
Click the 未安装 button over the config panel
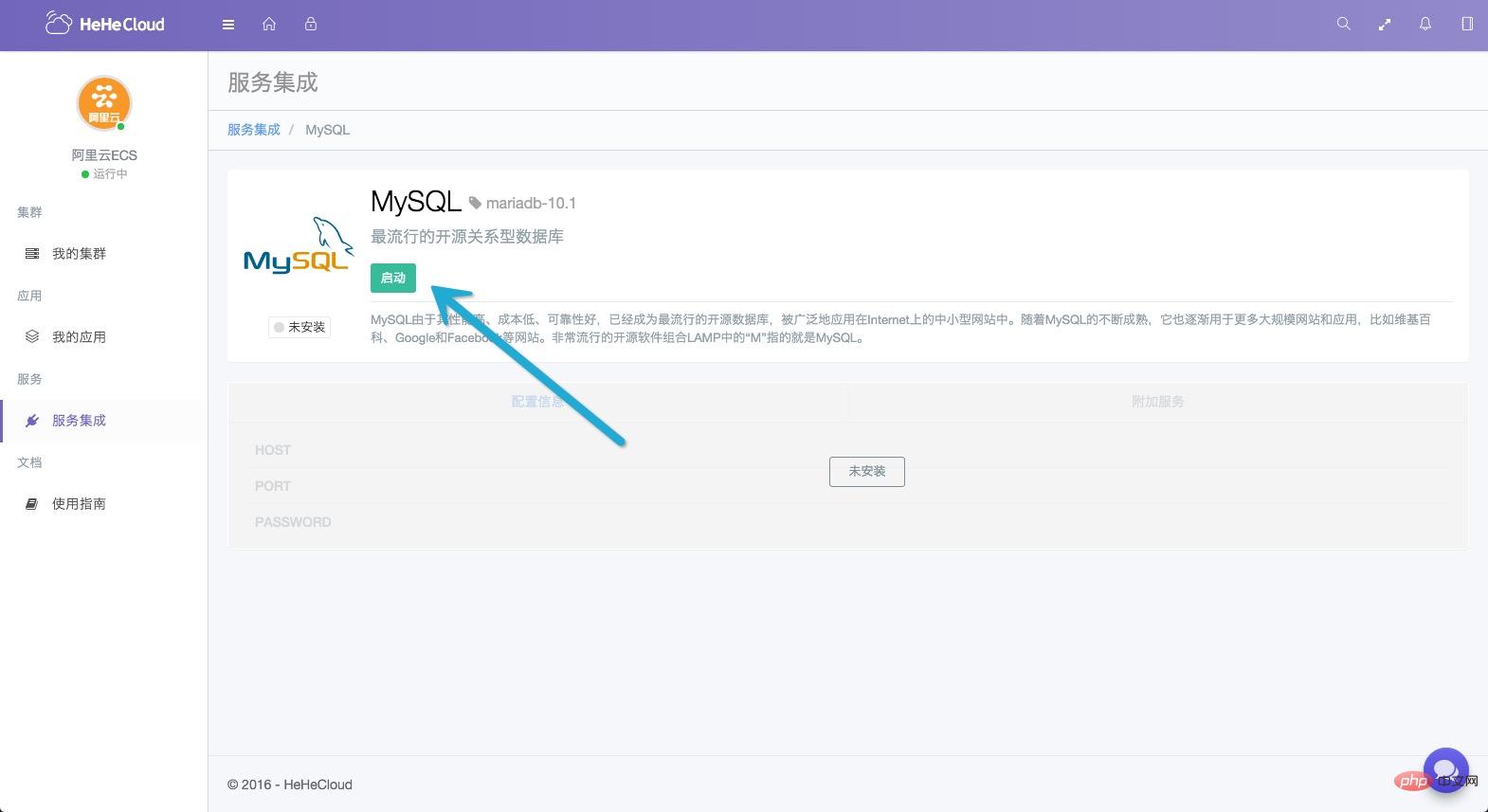tap(866, 472)
